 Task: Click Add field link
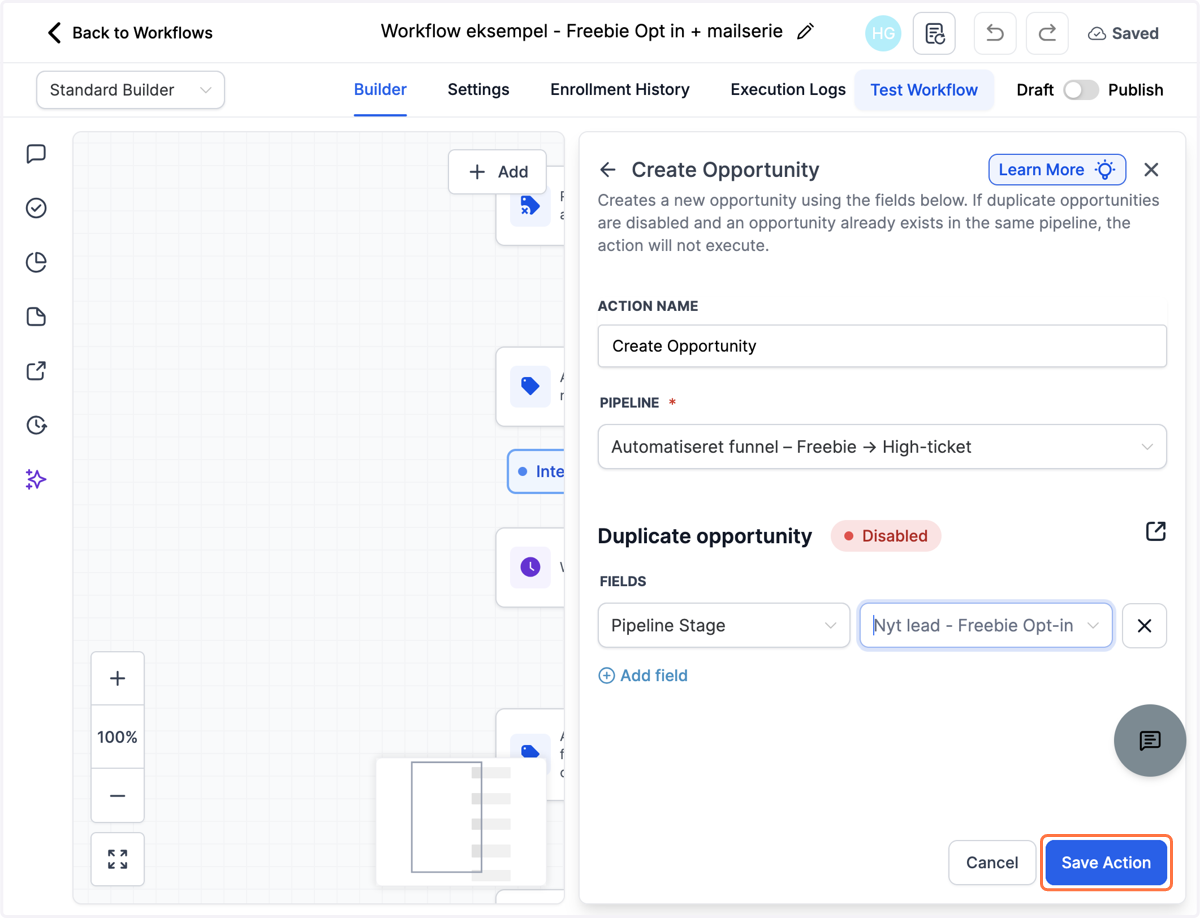[643, 676]
